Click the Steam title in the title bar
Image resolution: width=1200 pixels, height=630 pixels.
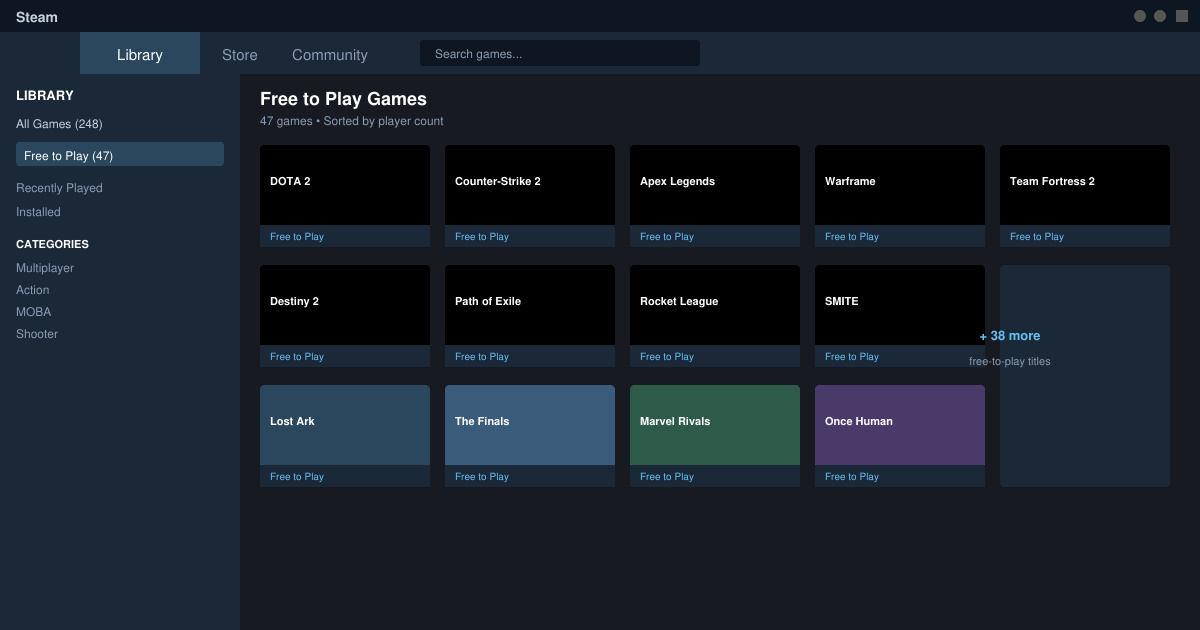(37, 17)
